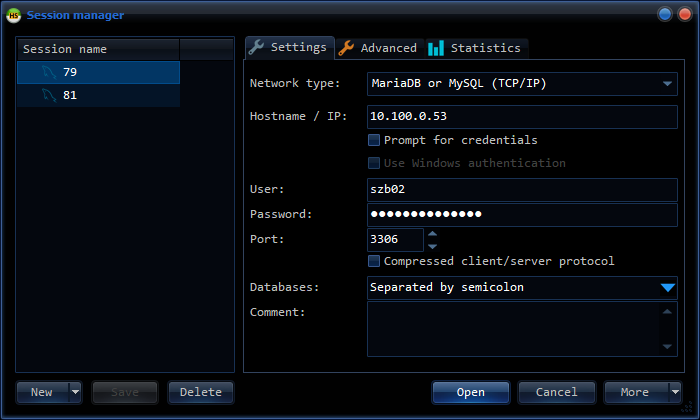The image size is (700, 420).
Task: Switch to the Statistics tab
Action: click(477, 48)
